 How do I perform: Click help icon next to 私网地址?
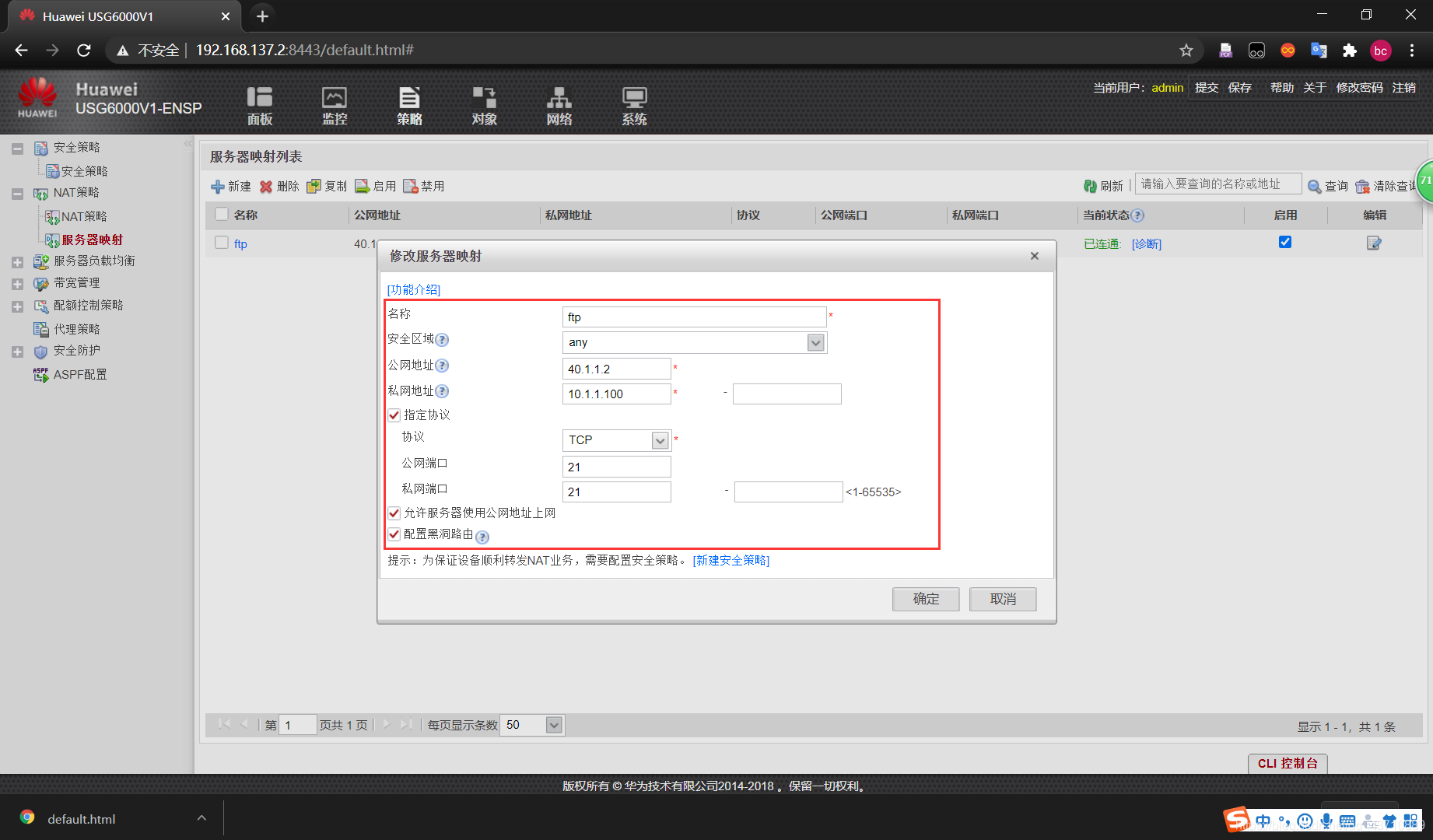tap(442, 391)
